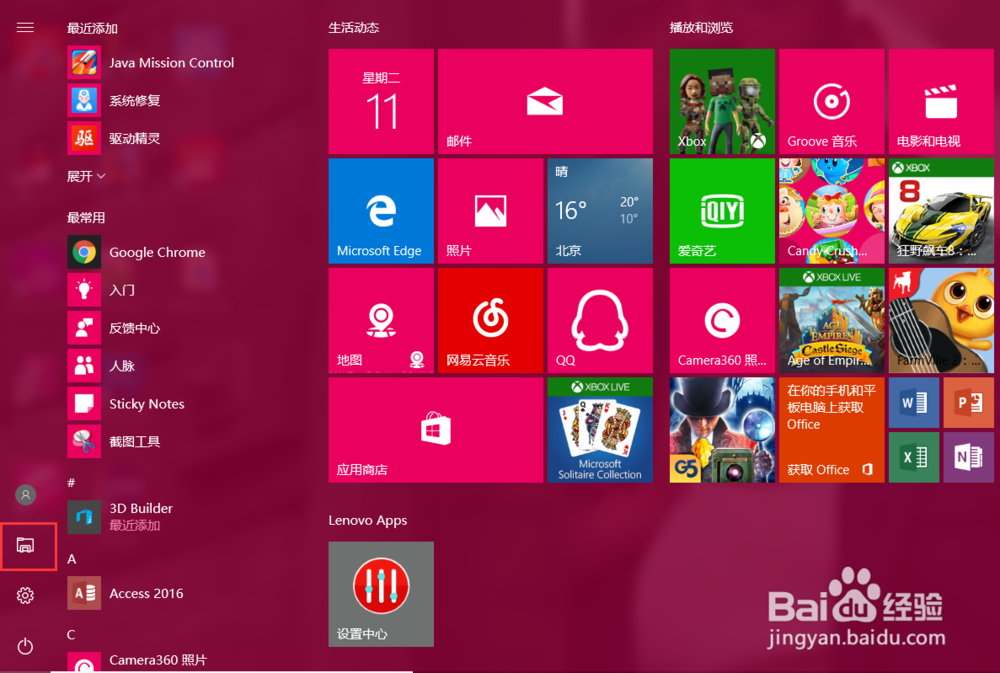
Task: Launch Sticky Notes
Action: [126, 404]
